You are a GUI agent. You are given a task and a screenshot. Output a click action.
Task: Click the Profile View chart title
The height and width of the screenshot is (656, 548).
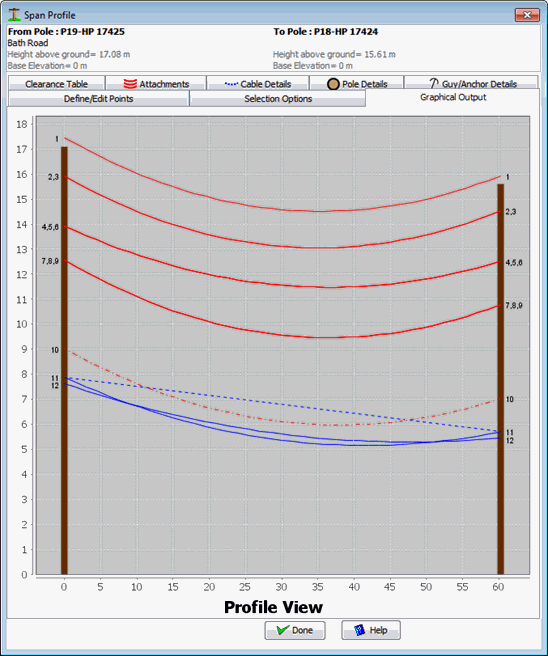click(x=273, y=607)
